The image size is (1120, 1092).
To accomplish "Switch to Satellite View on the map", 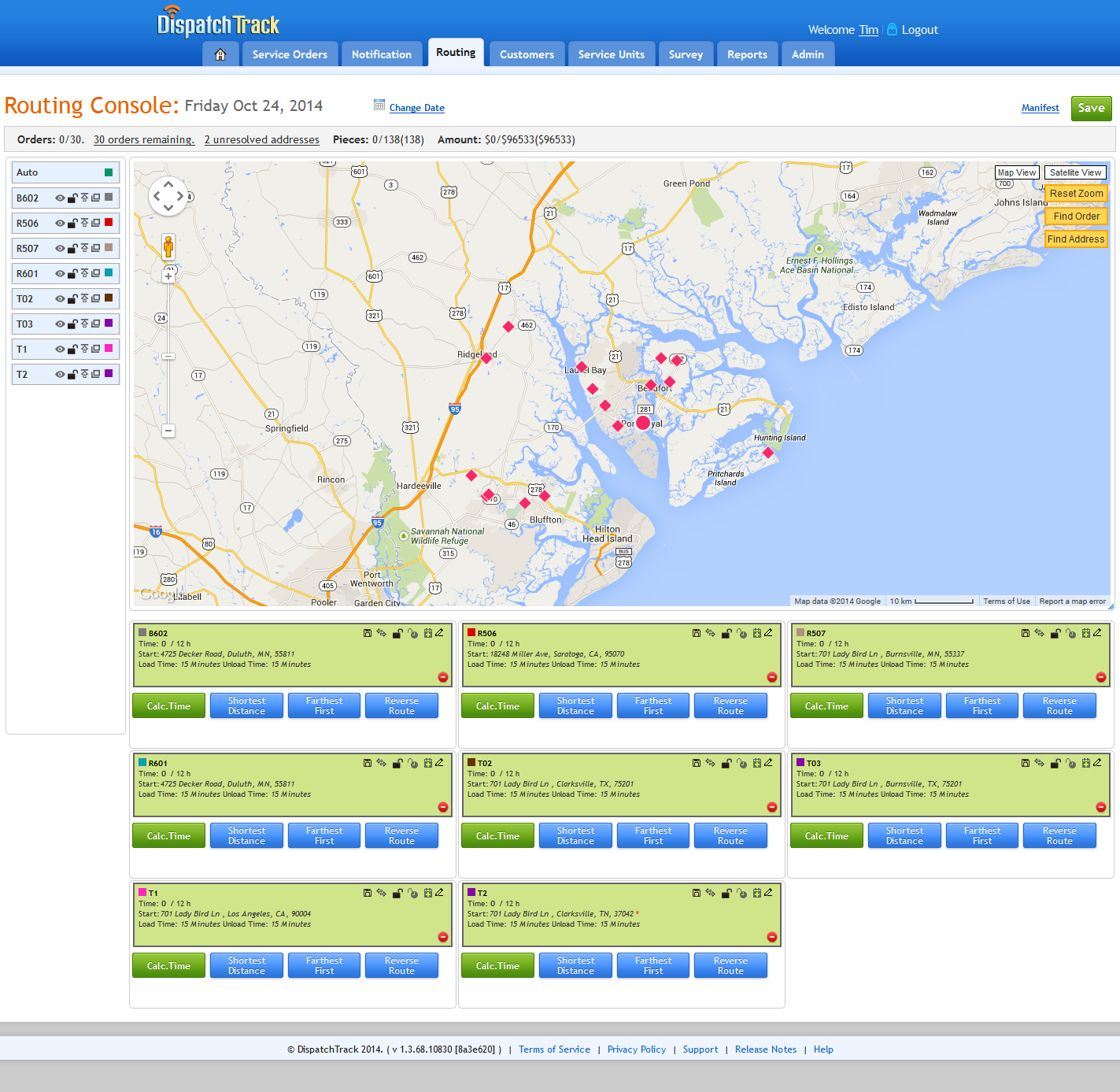I will point(1075,172).
